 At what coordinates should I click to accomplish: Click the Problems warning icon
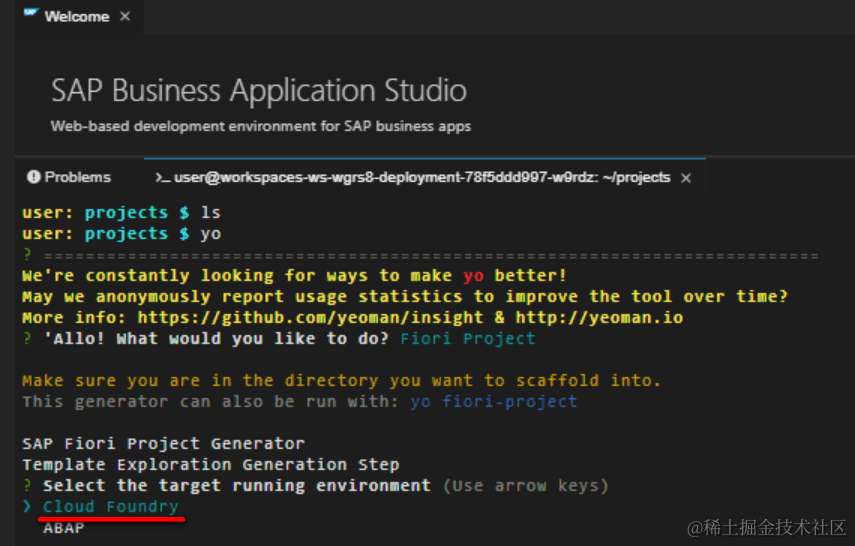(x=33, y=177)
